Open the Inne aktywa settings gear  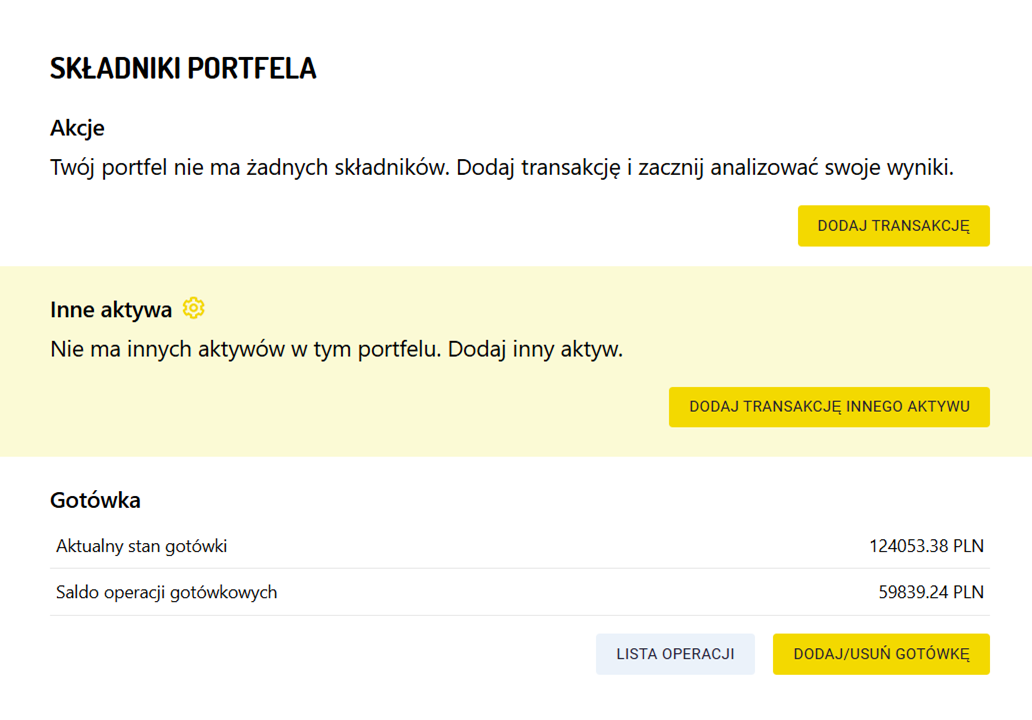click(194, 309)
